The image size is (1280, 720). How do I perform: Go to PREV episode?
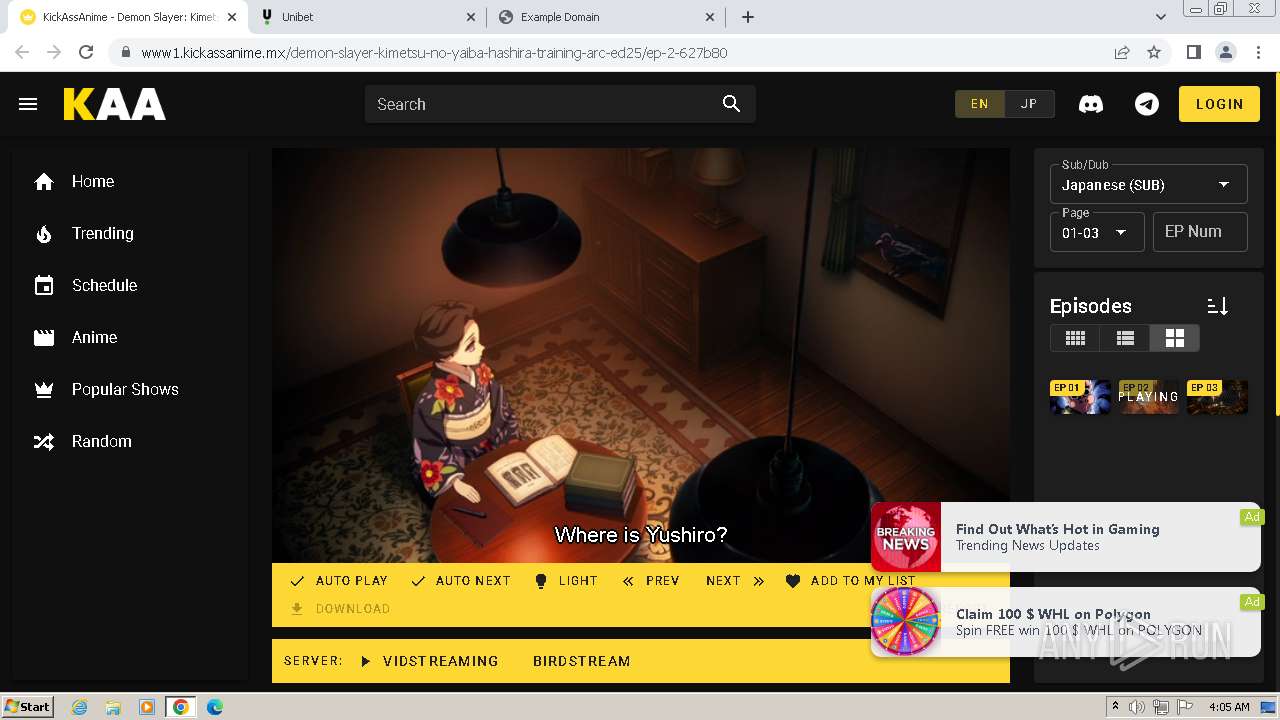[650, 581]
